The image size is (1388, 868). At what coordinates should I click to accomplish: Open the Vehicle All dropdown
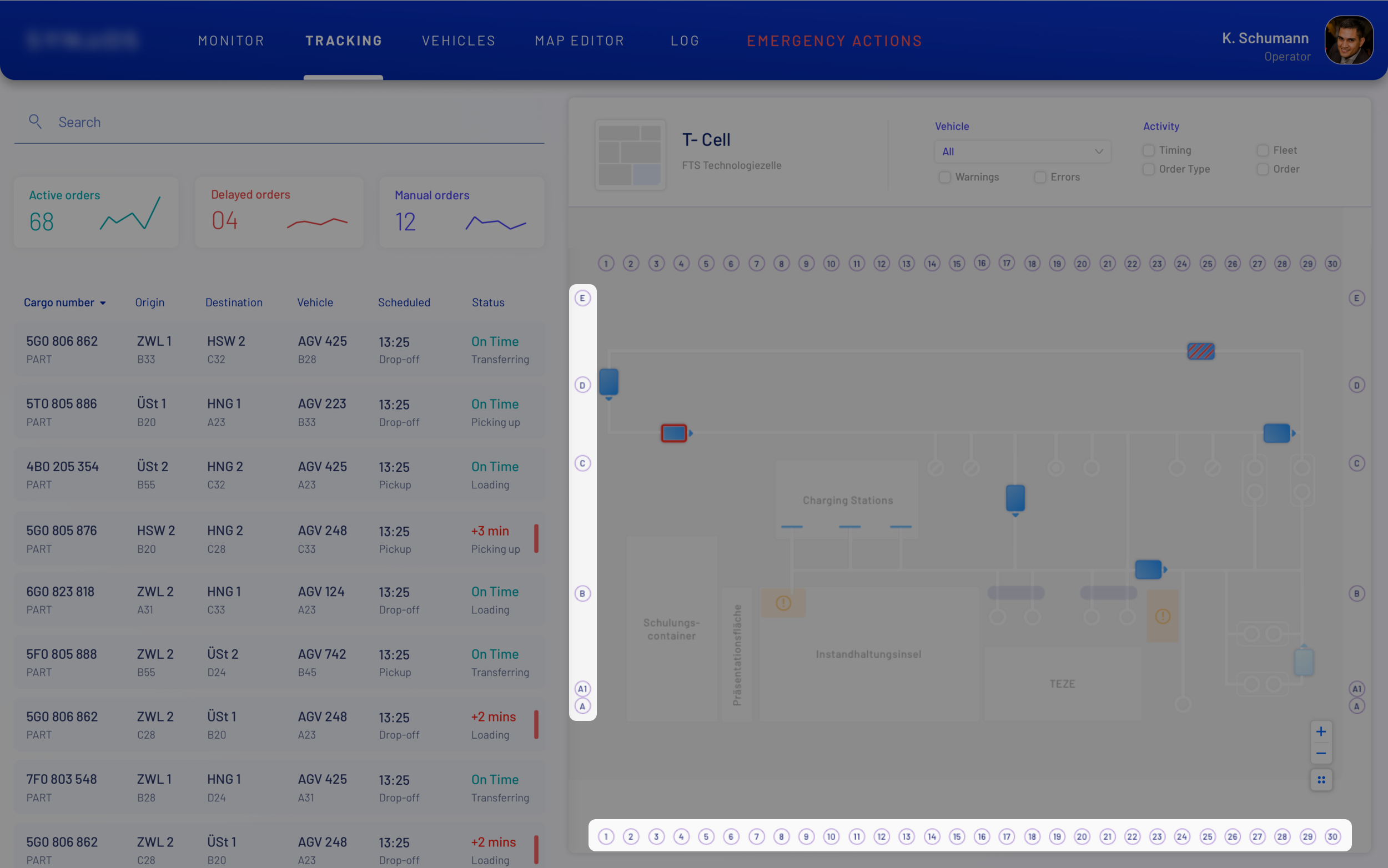click(1022, 152)
